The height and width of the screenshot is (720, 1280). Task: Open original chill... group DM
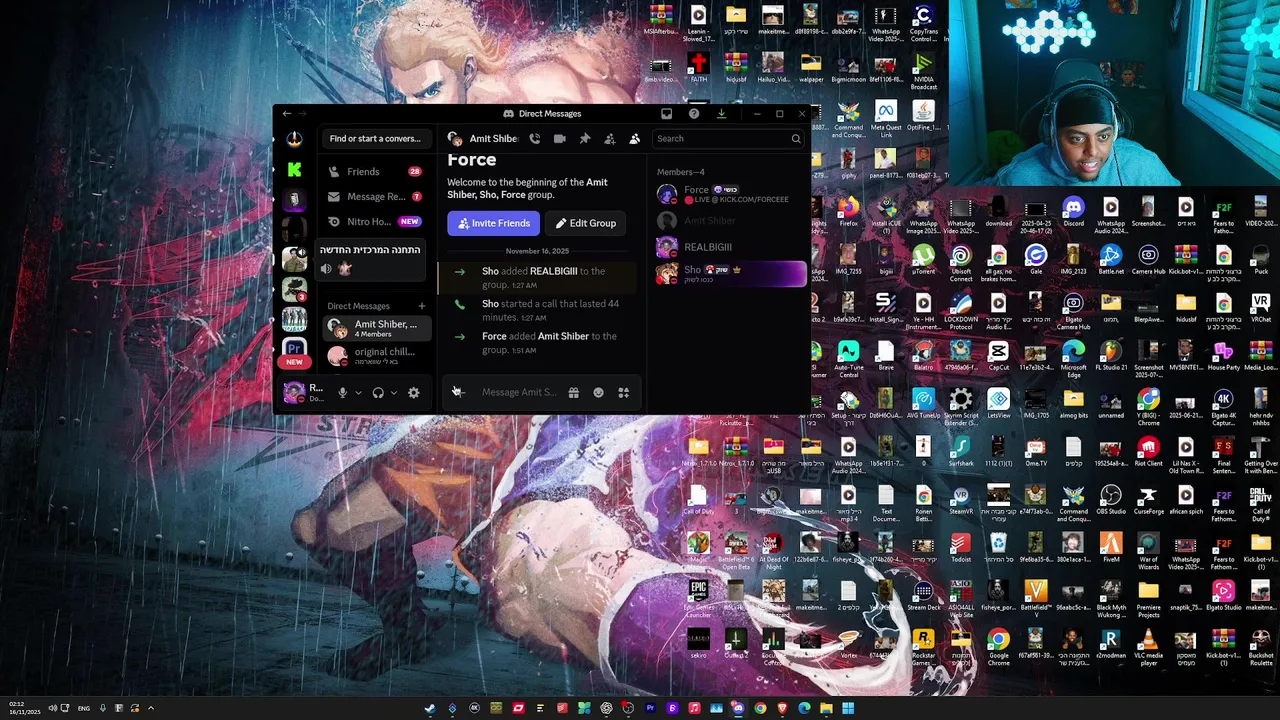(x=376, y=356)
